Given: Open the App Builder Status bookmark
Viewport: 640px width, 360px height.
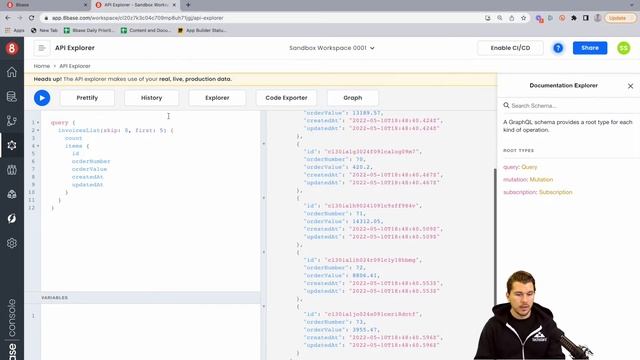Looking at the screenshot, I should point(202,30).
